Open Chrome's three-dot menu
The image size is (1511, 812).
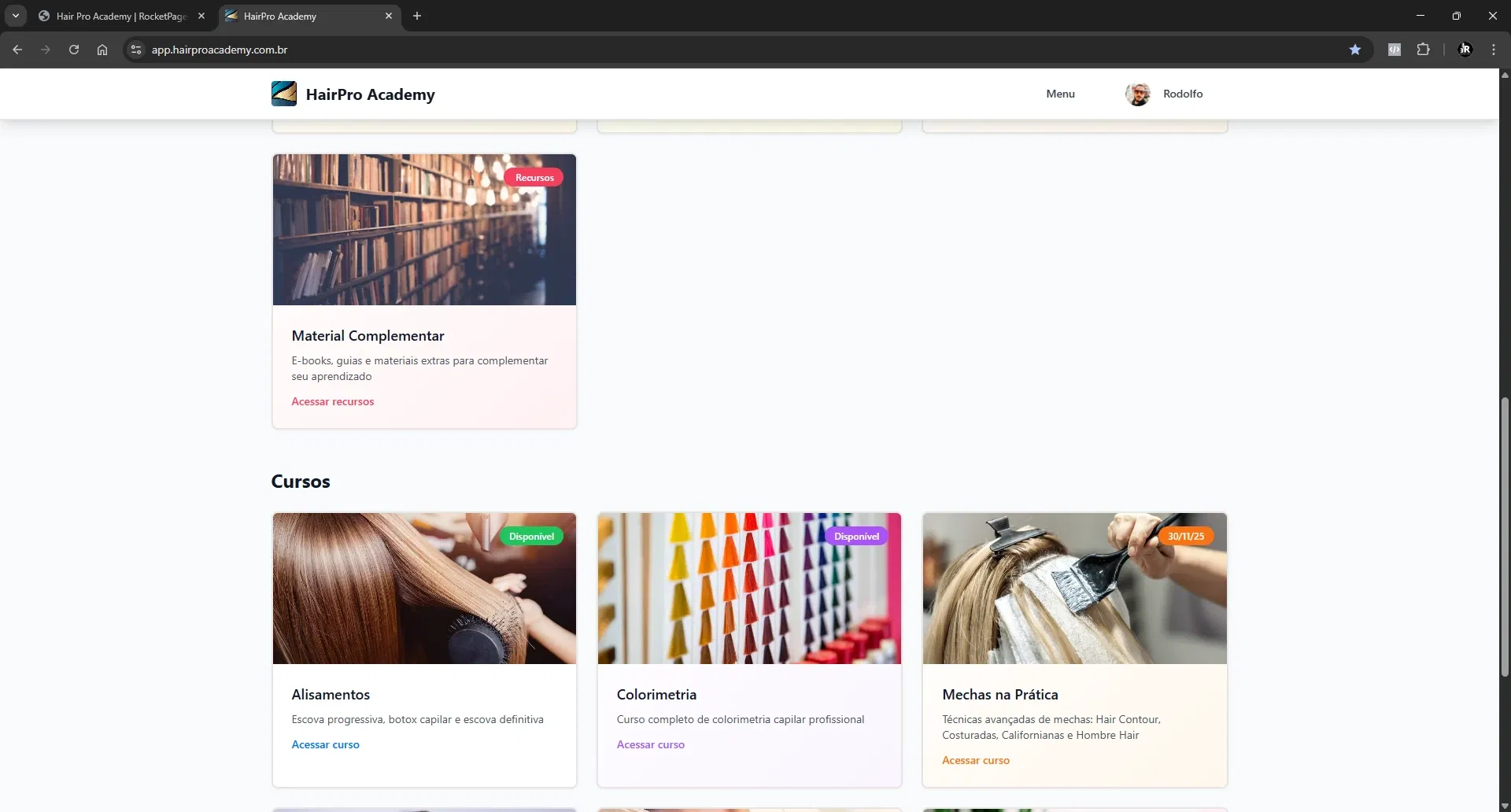(1493, 50)
